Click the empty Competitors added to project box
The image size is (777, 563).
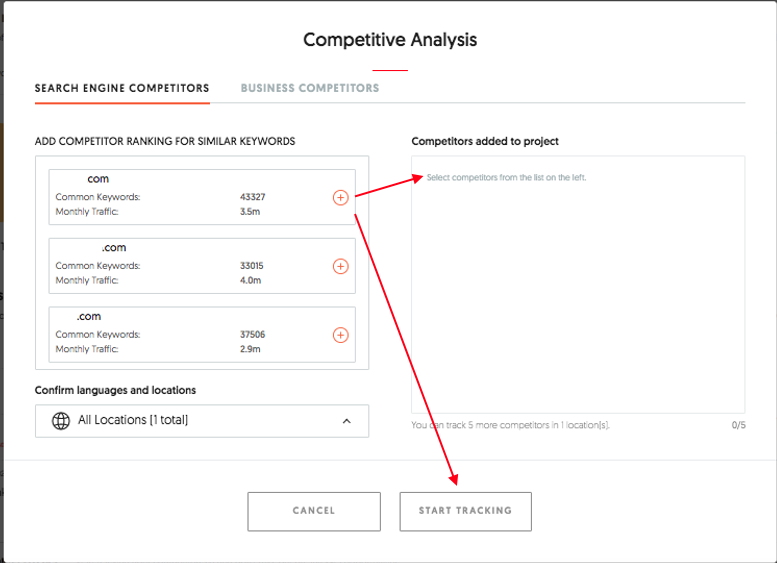(577, 290)
